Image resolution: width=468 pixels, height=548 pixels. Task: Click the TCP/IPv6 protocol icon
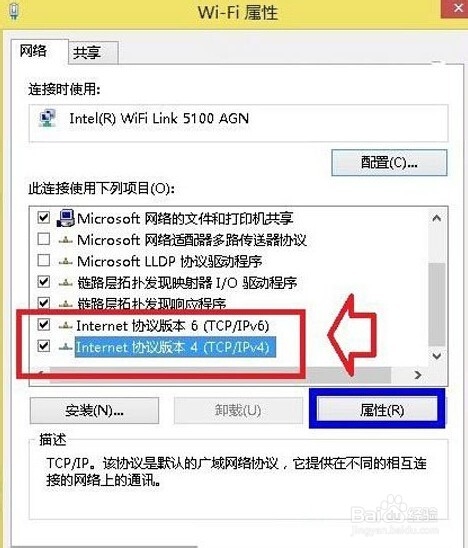click(x=65, y=326)
